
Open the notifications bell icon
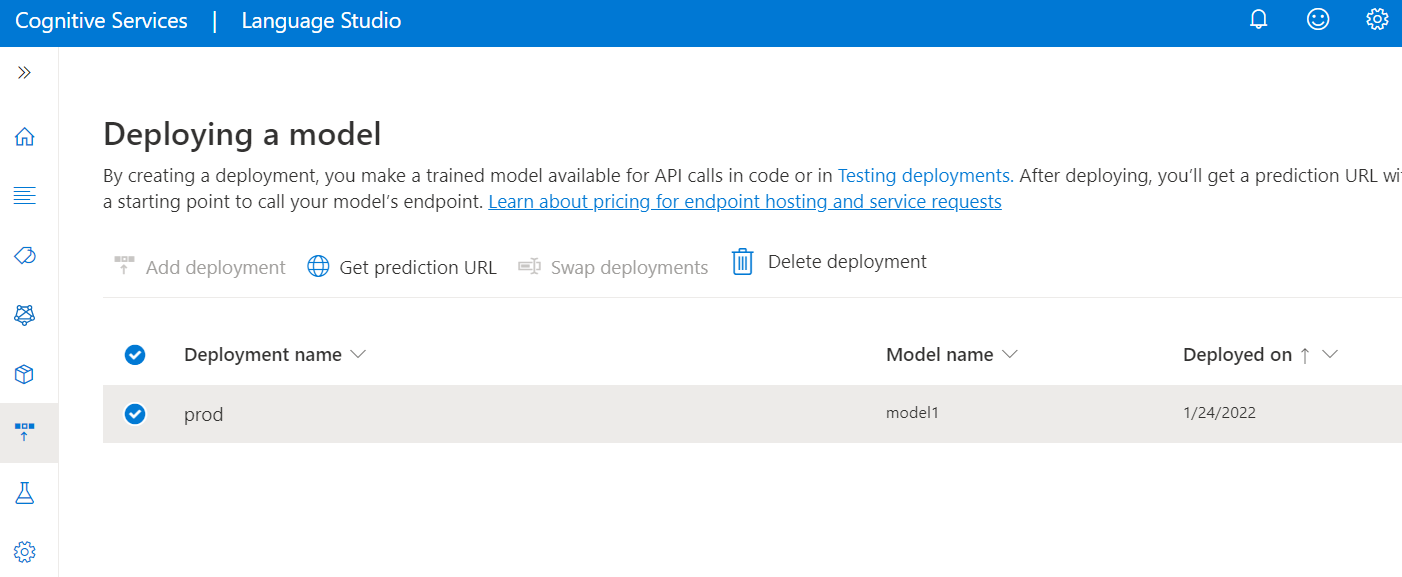point(1259,20)
